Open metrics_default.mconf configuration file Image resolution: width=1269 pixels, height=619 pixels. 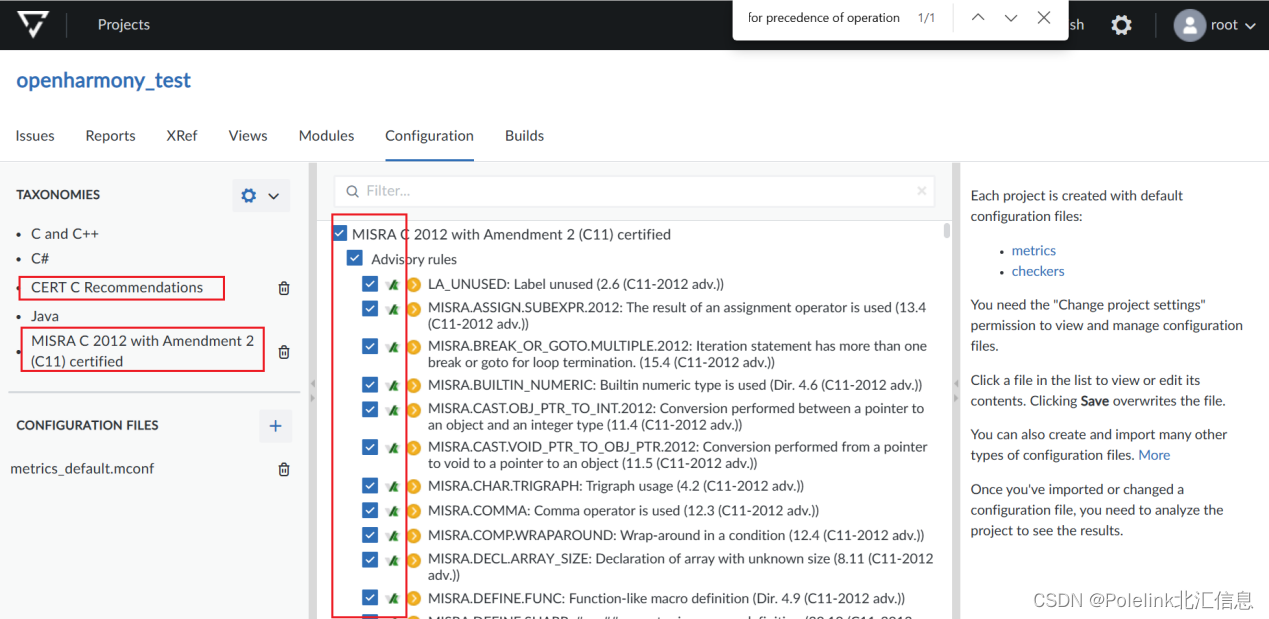pos(82,469)
